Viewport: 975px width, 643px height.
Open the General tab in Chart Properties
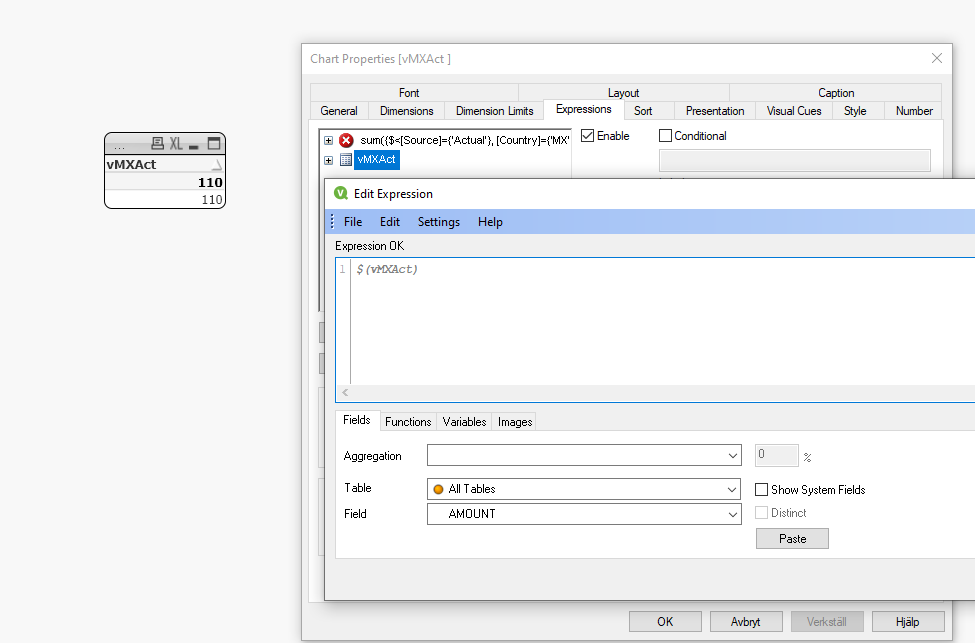click(x=339, y=111)
